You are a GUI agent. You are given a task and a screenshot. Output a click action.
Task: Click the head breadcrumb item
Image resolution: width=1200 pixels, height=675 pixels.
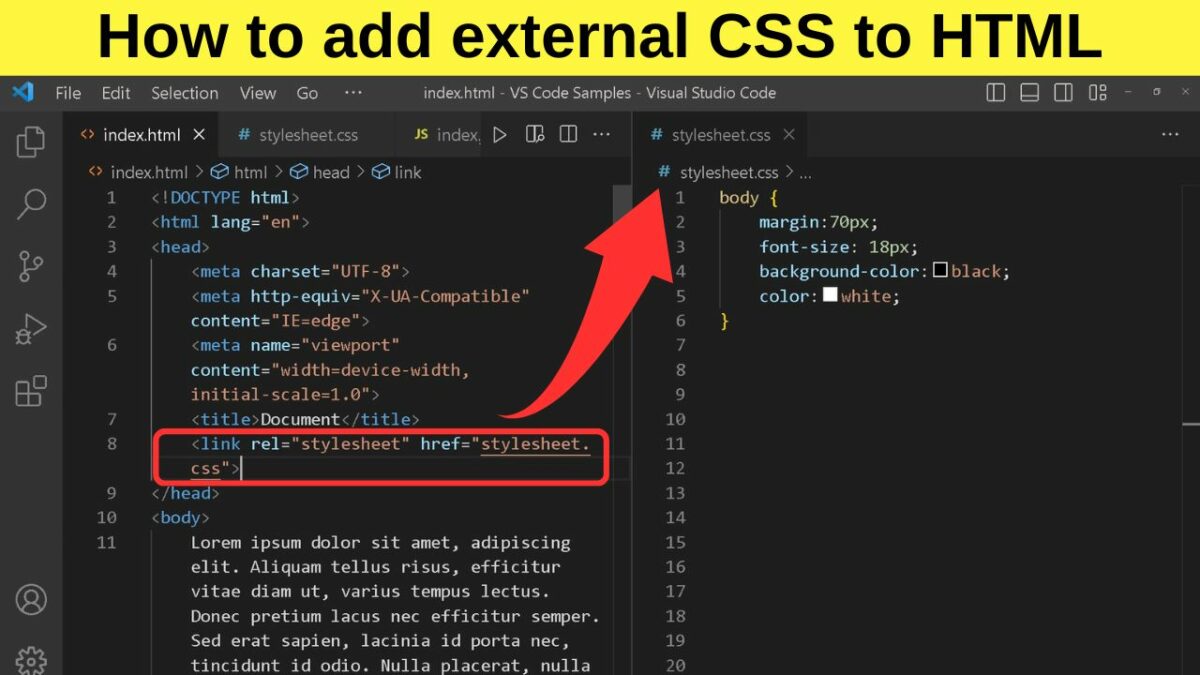pos(330,172)
